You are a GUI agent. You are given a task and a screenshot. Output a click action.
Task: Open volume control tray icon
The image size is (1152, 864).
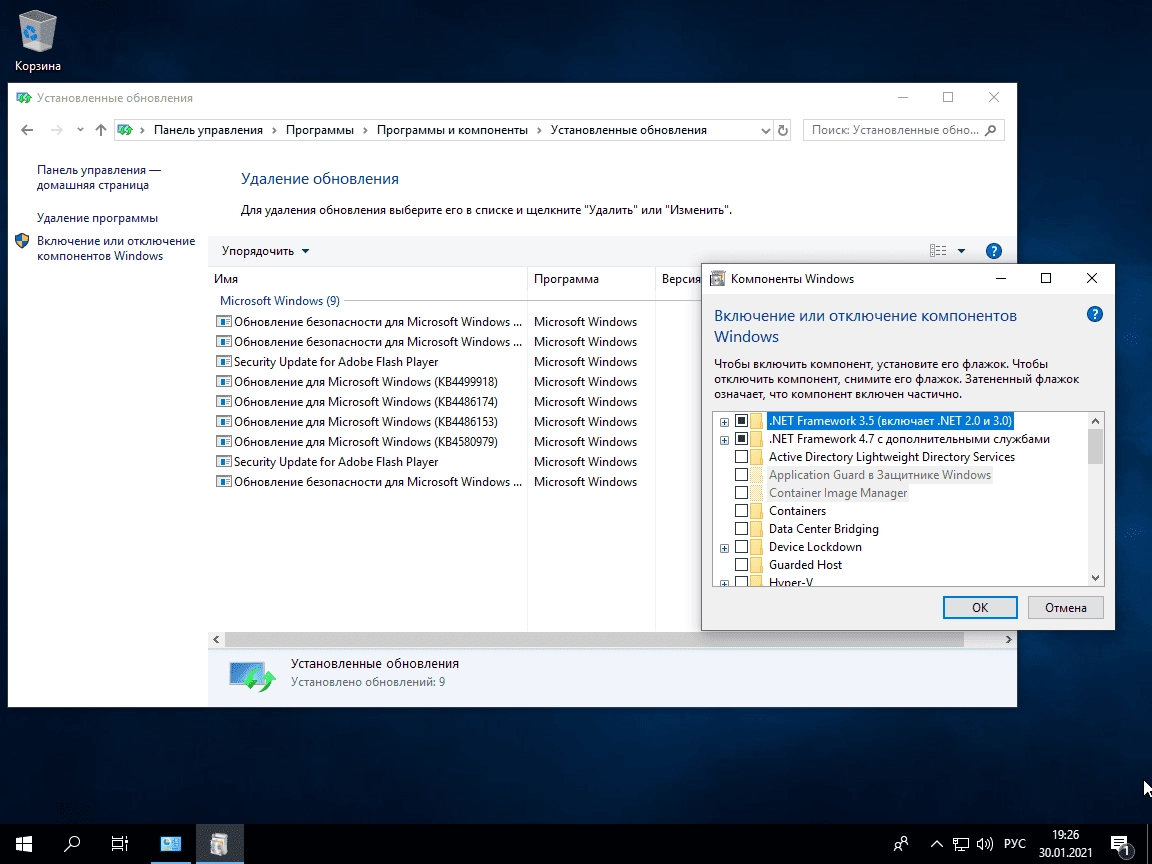tap(985, 843)
